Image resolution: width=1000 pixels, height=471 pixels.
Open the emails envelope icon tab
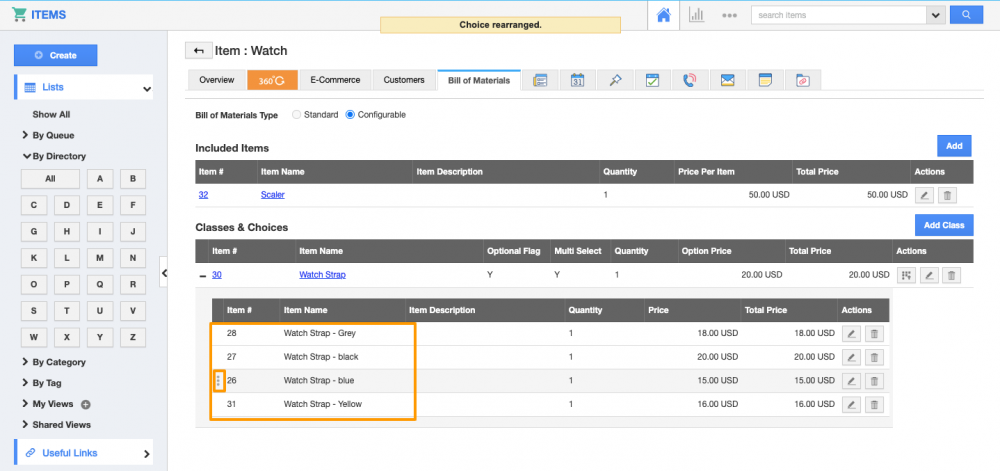[728, 80]
